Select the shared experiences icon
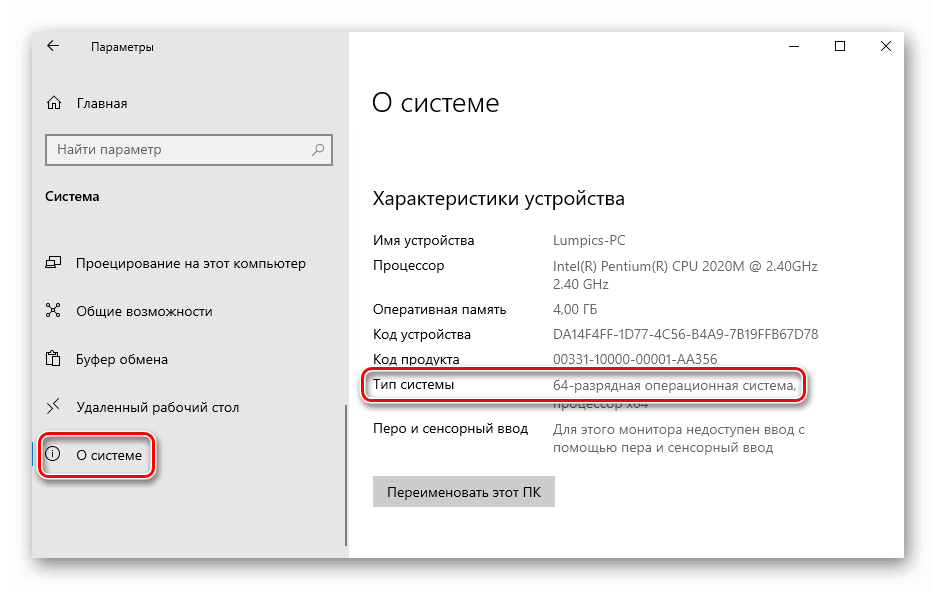Viewport: 936px width, 590px height. point(53,311)
